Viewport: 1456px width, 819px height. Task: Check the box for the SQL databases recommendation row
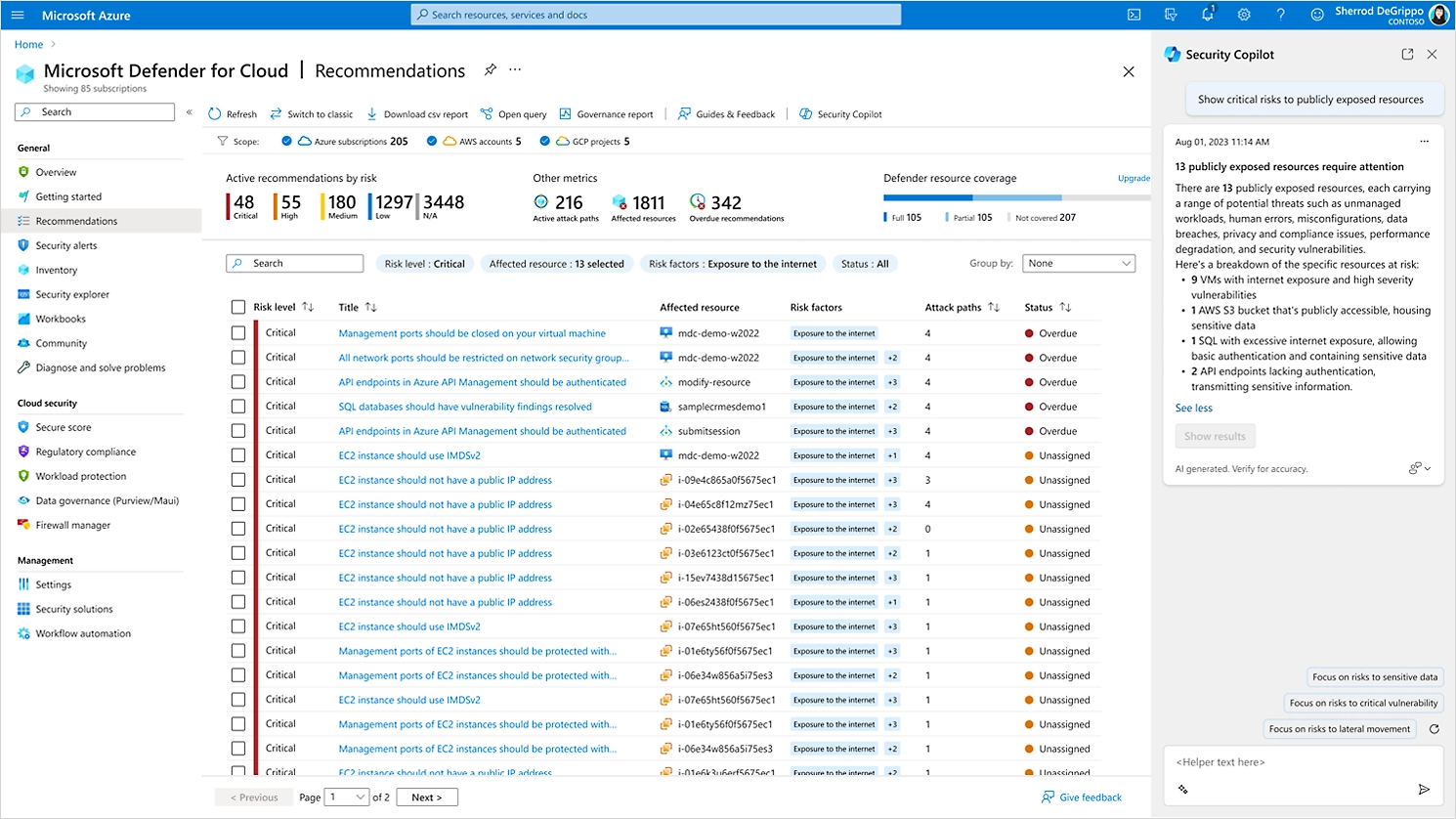click(x=238, y=407)
